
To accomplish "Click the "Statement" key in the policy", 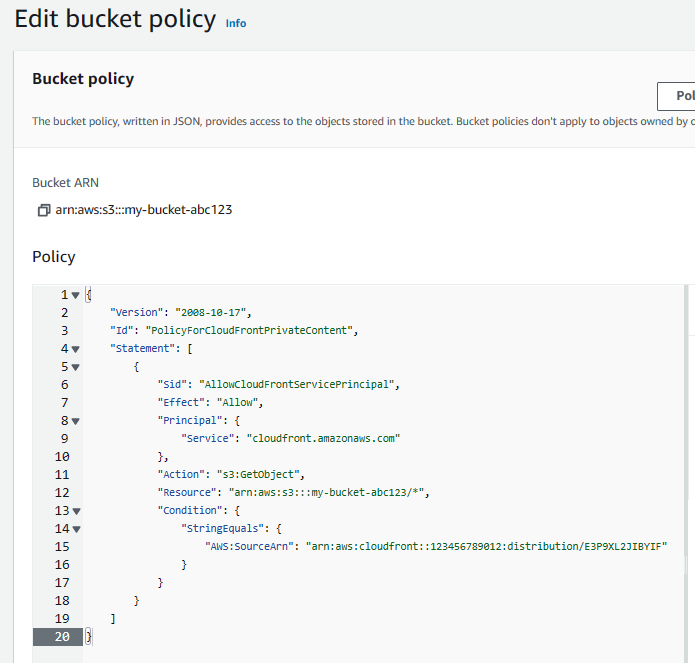I will click(143, 348).
